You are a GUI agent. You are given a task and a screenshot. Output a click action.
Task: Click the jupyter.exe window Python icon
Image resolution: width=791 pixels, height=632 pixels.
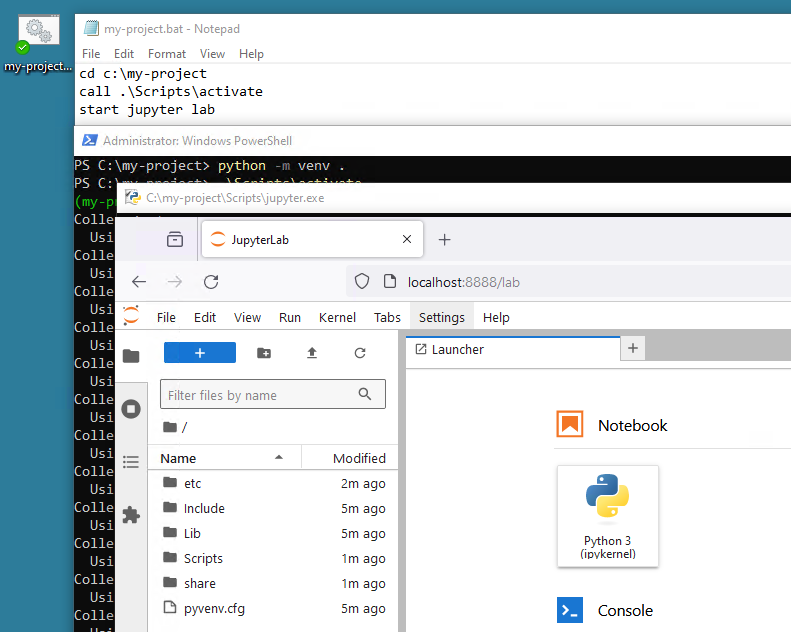[133, 197]
